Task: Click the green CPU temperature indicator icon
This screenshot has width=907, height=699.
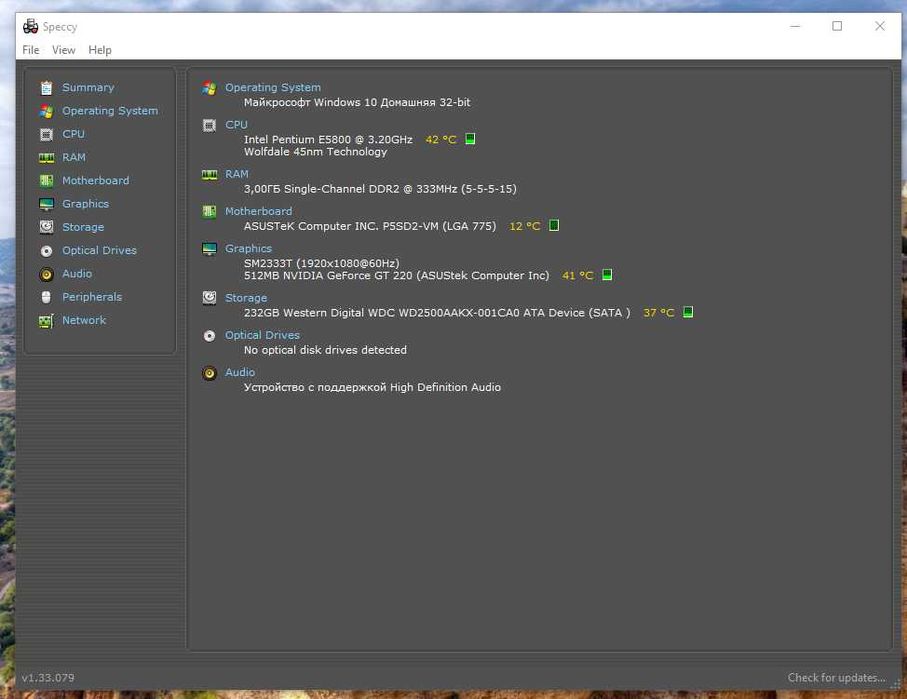Action: coord(470,139)
